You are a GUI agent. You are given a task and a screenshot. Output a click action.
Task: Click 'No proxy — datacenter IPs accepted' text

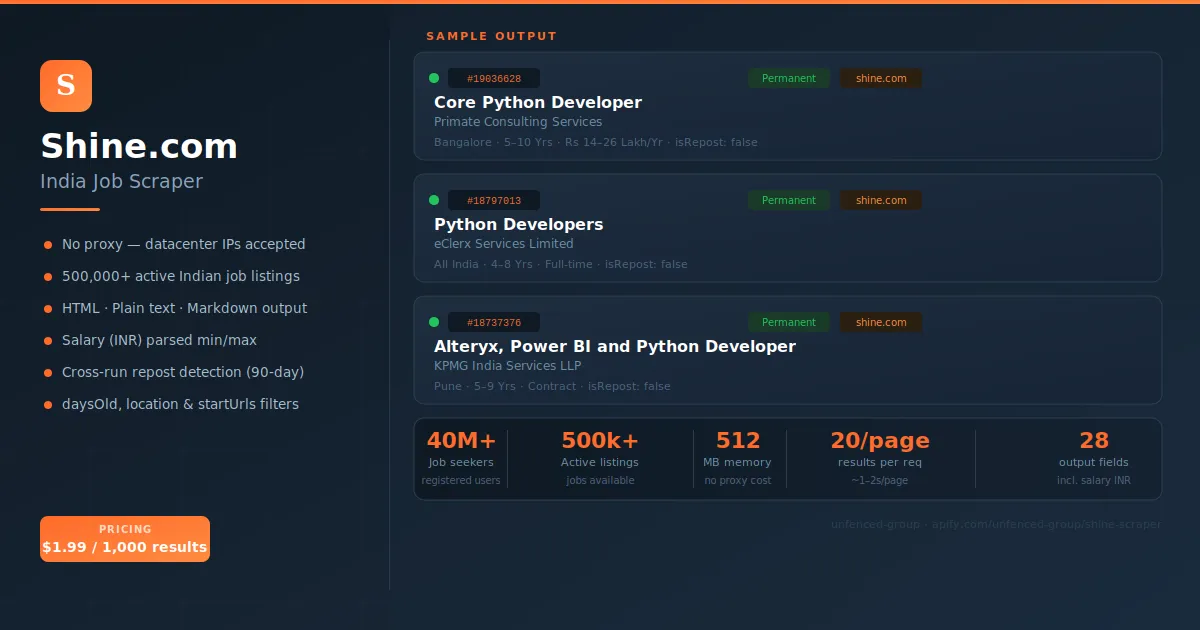click(184, 244)
